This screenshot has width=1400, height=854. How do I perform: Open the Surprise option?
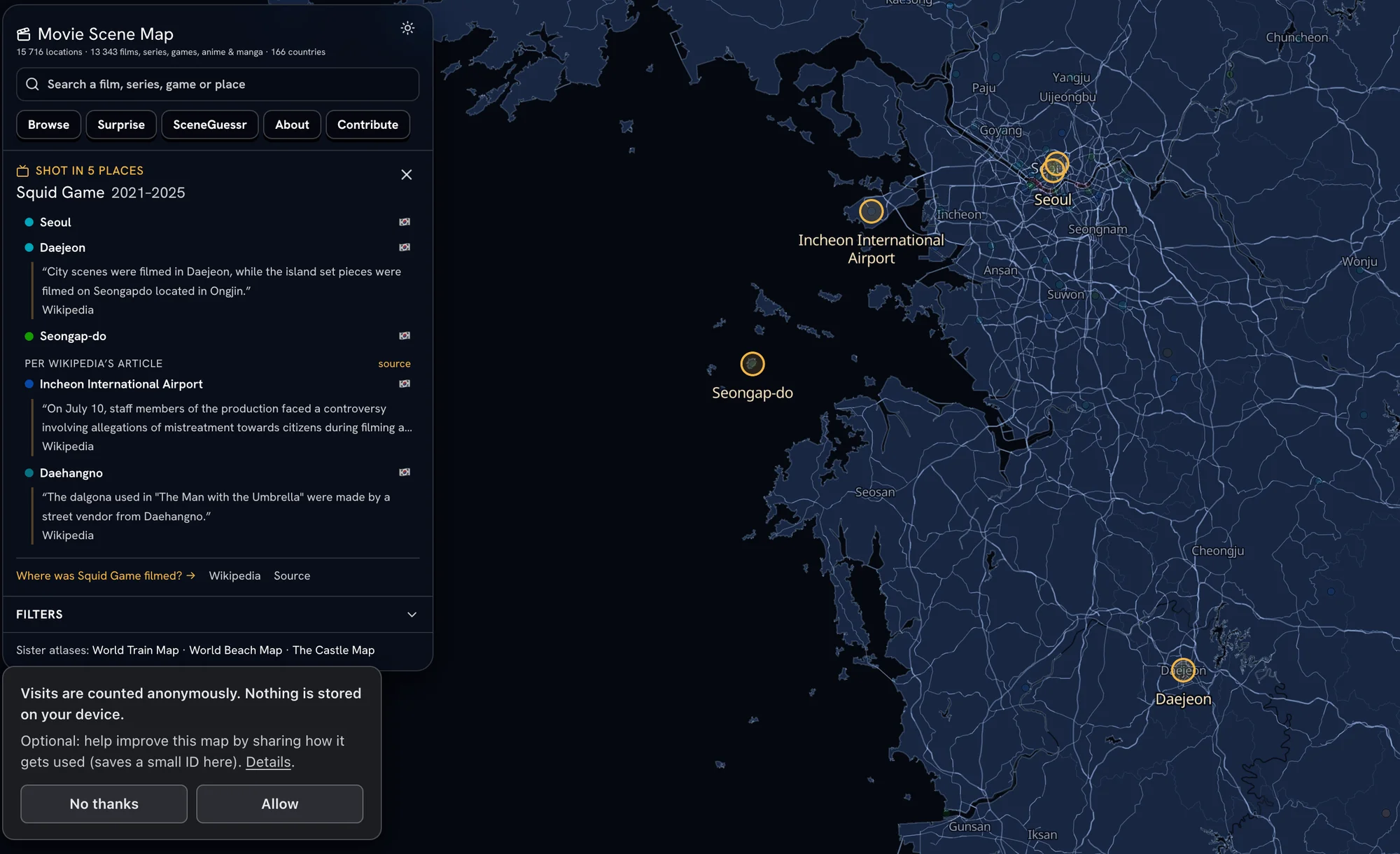point(121,125)
